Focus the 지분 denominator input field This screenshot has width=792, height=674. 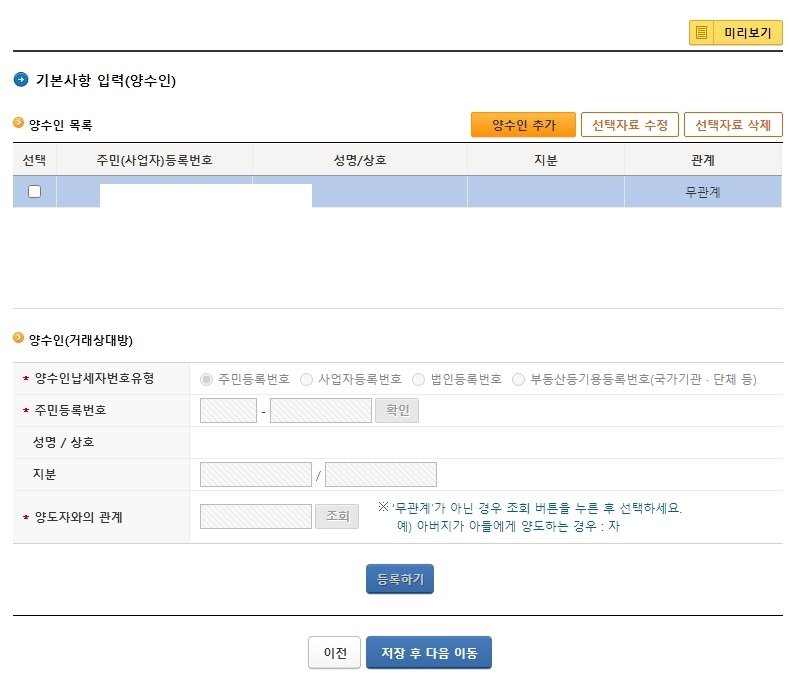tap(381, 475)
